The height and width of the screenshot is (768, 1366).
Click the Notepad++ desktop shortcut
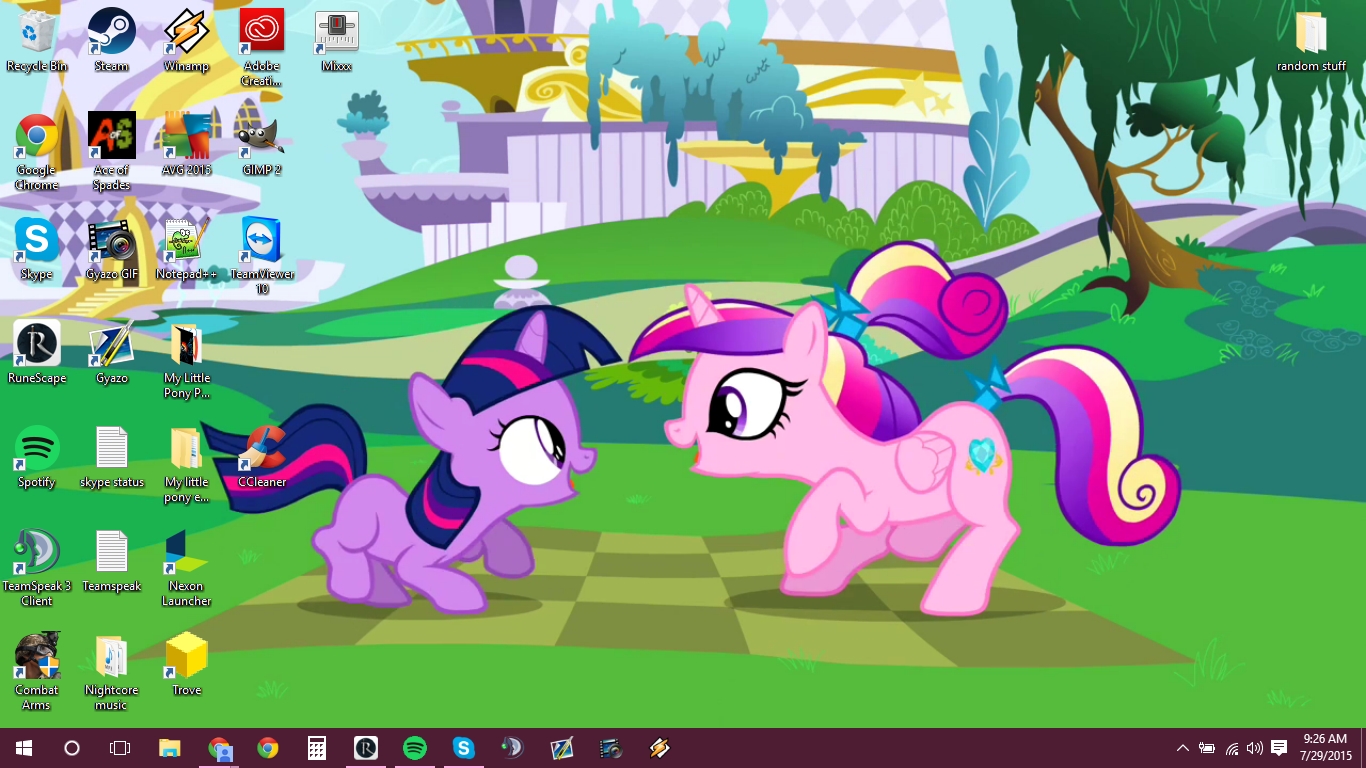pyautogui.click(x=186, y=249)
